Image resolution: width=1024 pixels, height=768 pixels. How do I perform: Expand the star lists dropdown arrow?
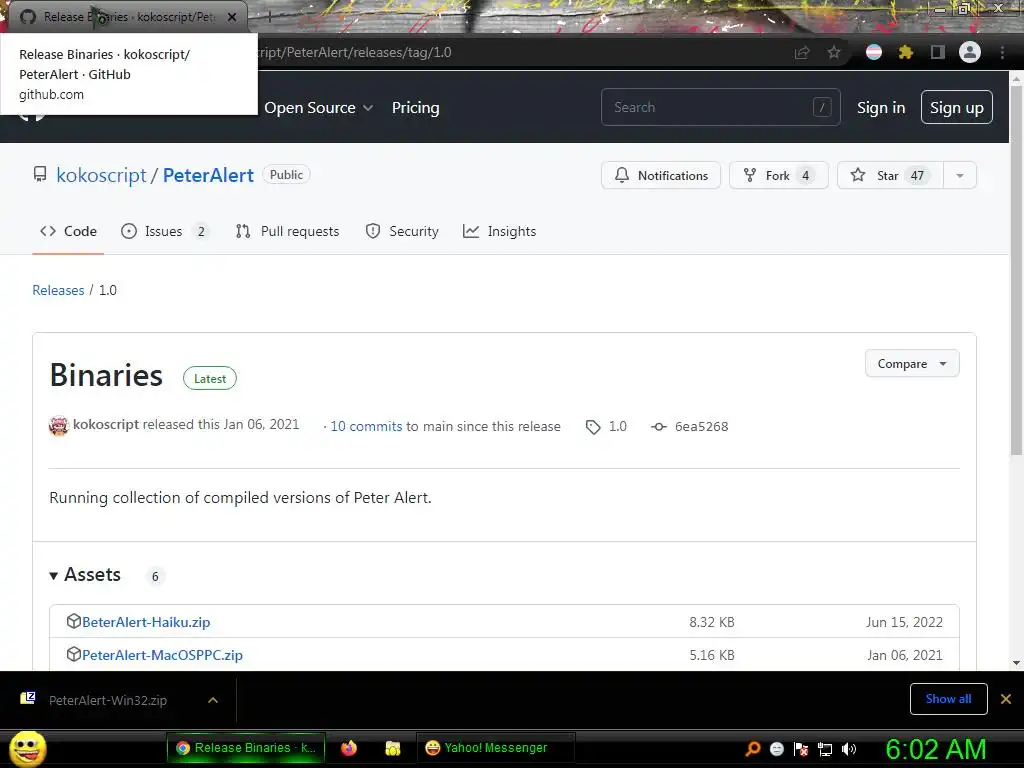[960, 175]
